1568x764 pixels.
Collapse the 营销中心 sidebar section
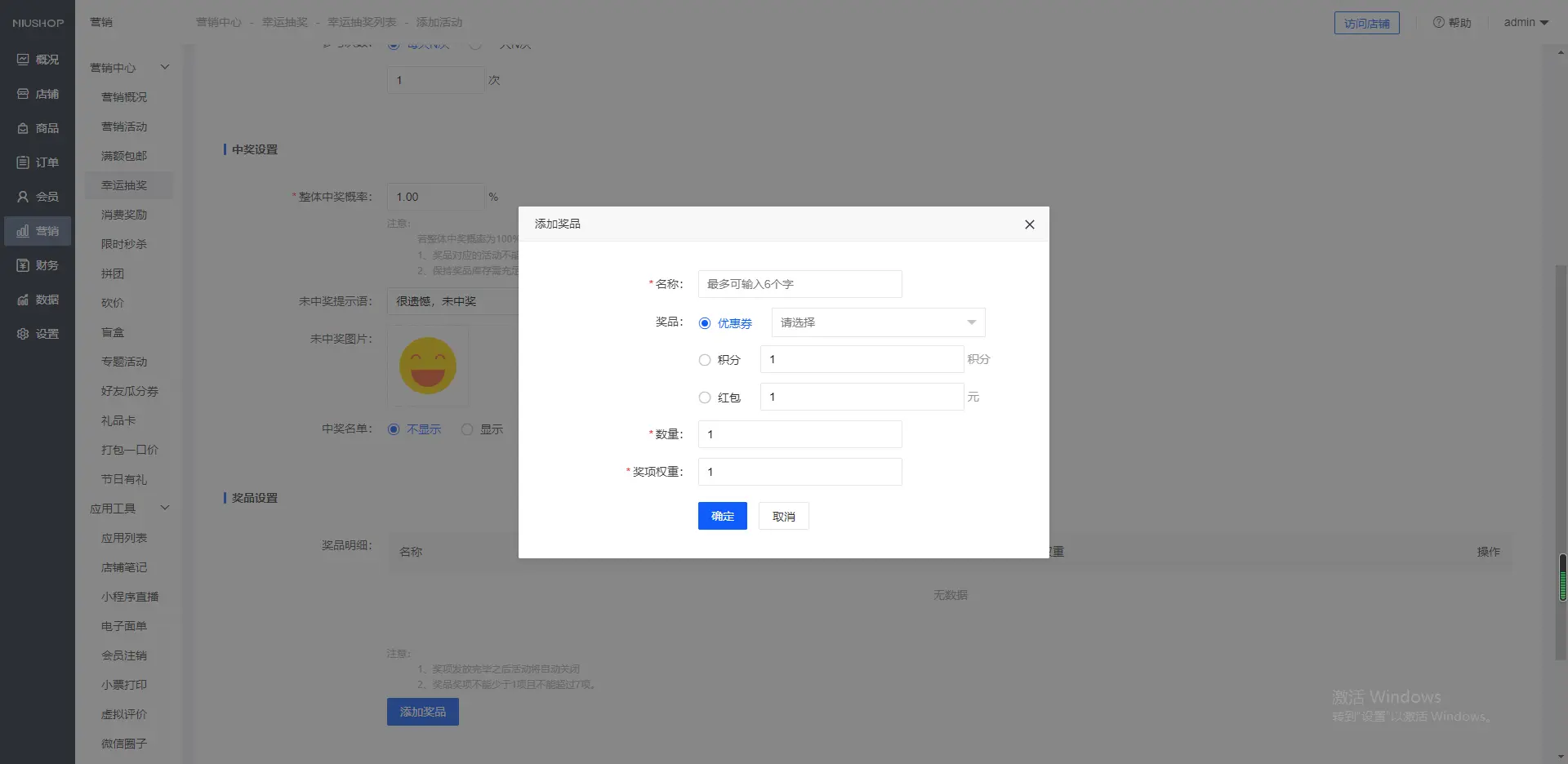click(164, 67)
